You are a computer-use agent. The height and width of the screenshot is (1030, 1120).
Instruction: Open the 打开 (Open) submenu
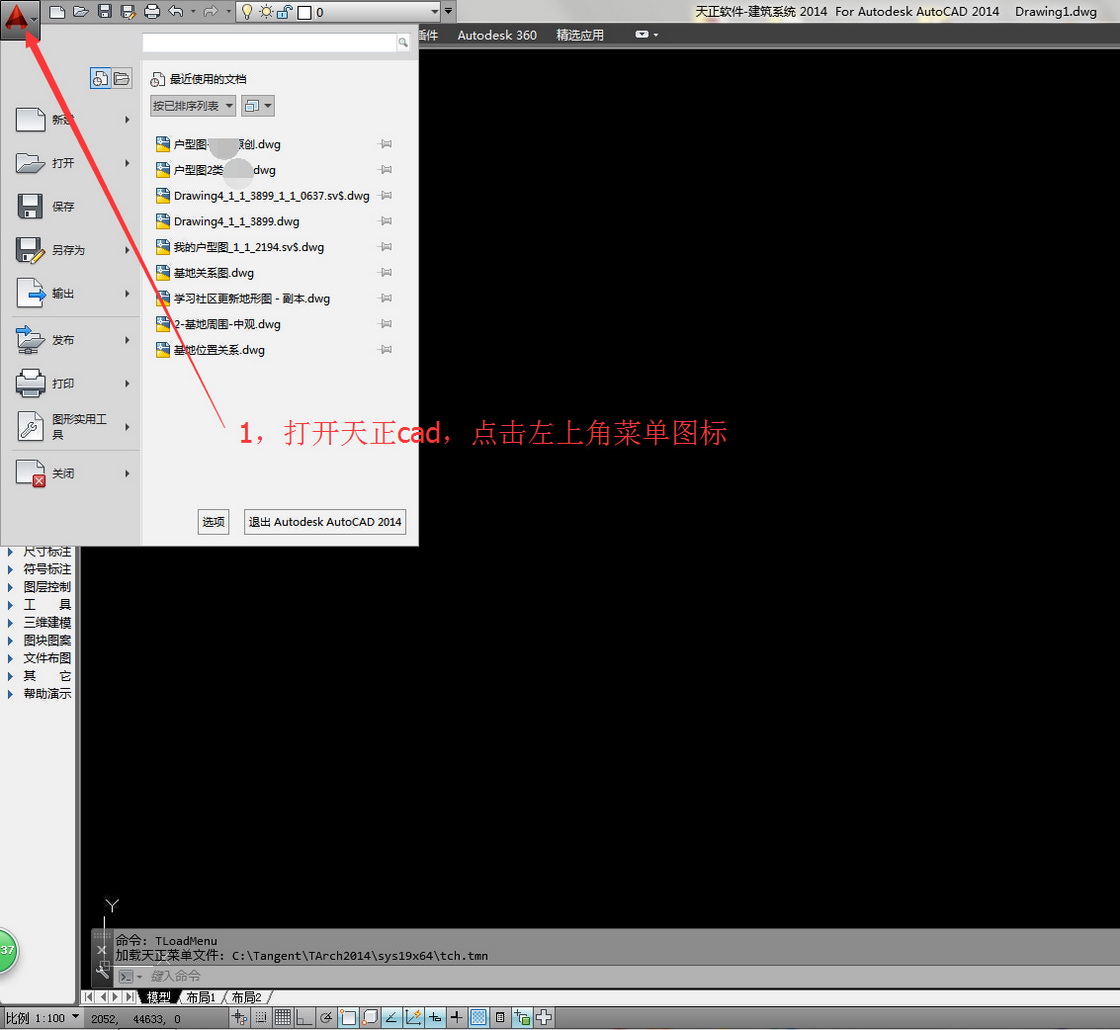(127, 163)
